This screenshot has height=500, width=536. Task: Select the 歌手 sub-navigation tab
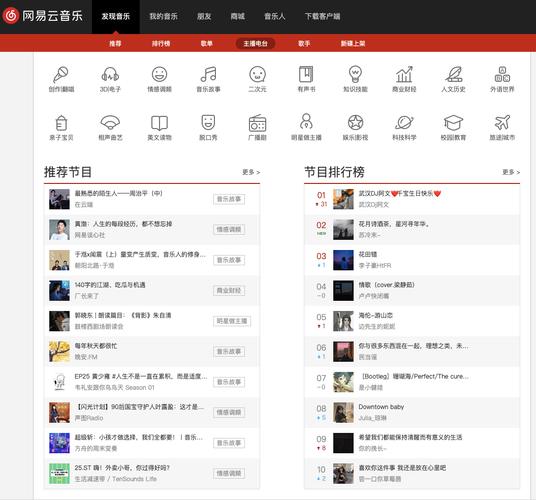(304, 43)
